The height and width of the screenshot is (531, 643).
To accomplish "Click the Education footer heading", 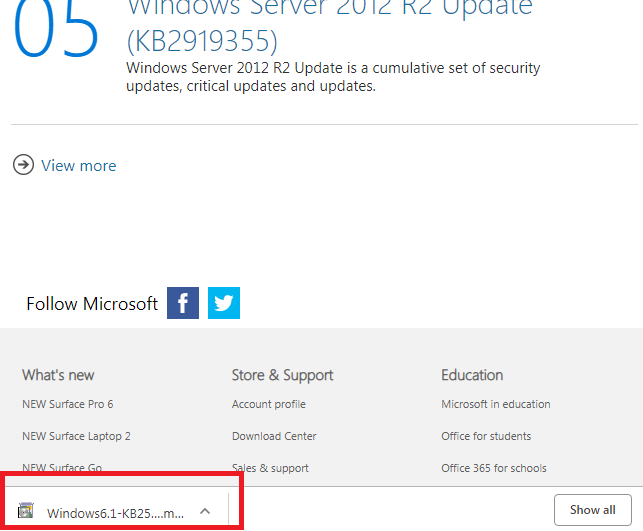I will pos(472,375).
